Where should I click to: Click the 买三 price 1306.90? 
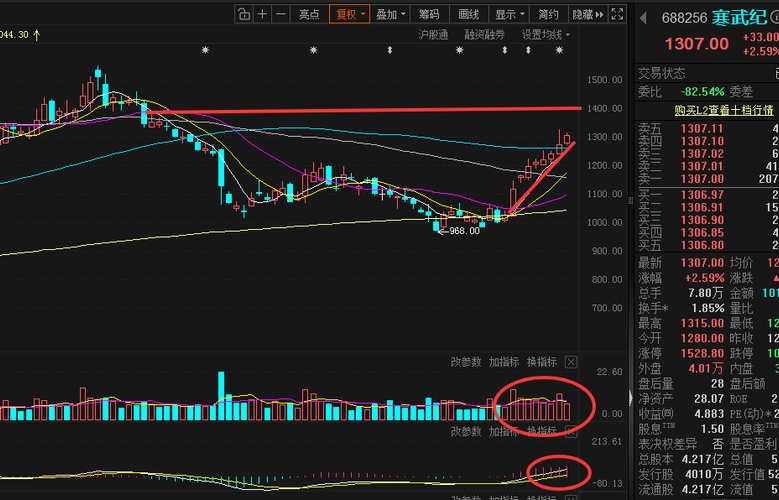point(702,220)
